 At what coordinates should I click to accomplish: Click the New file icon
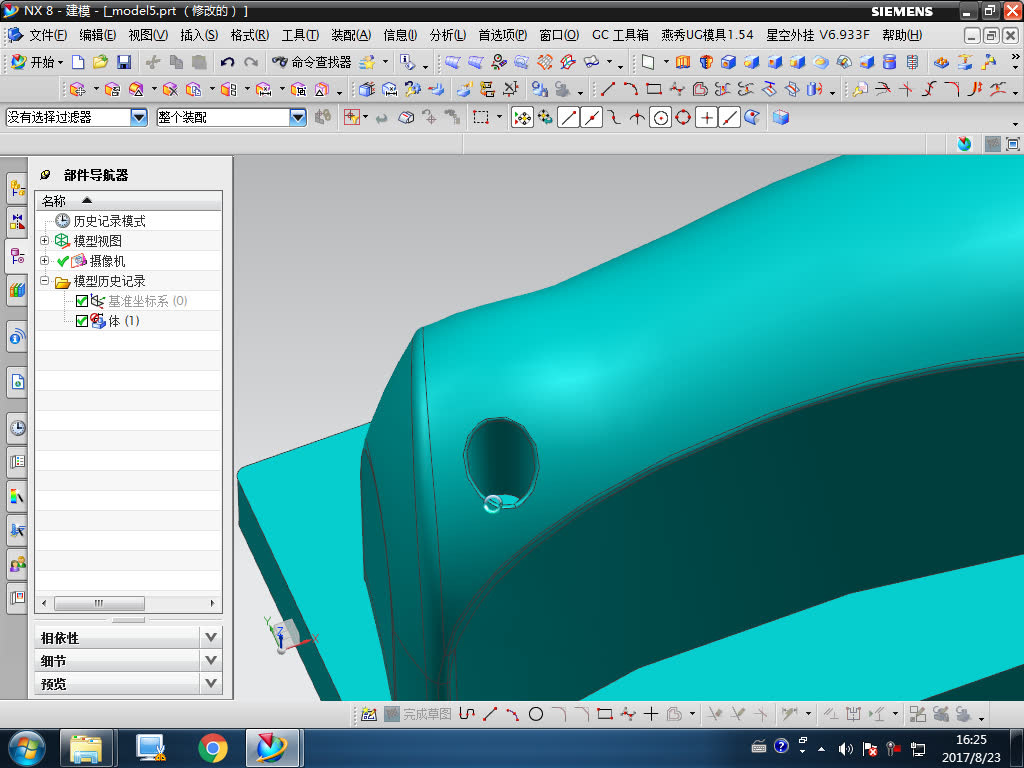tap(78, 62)
